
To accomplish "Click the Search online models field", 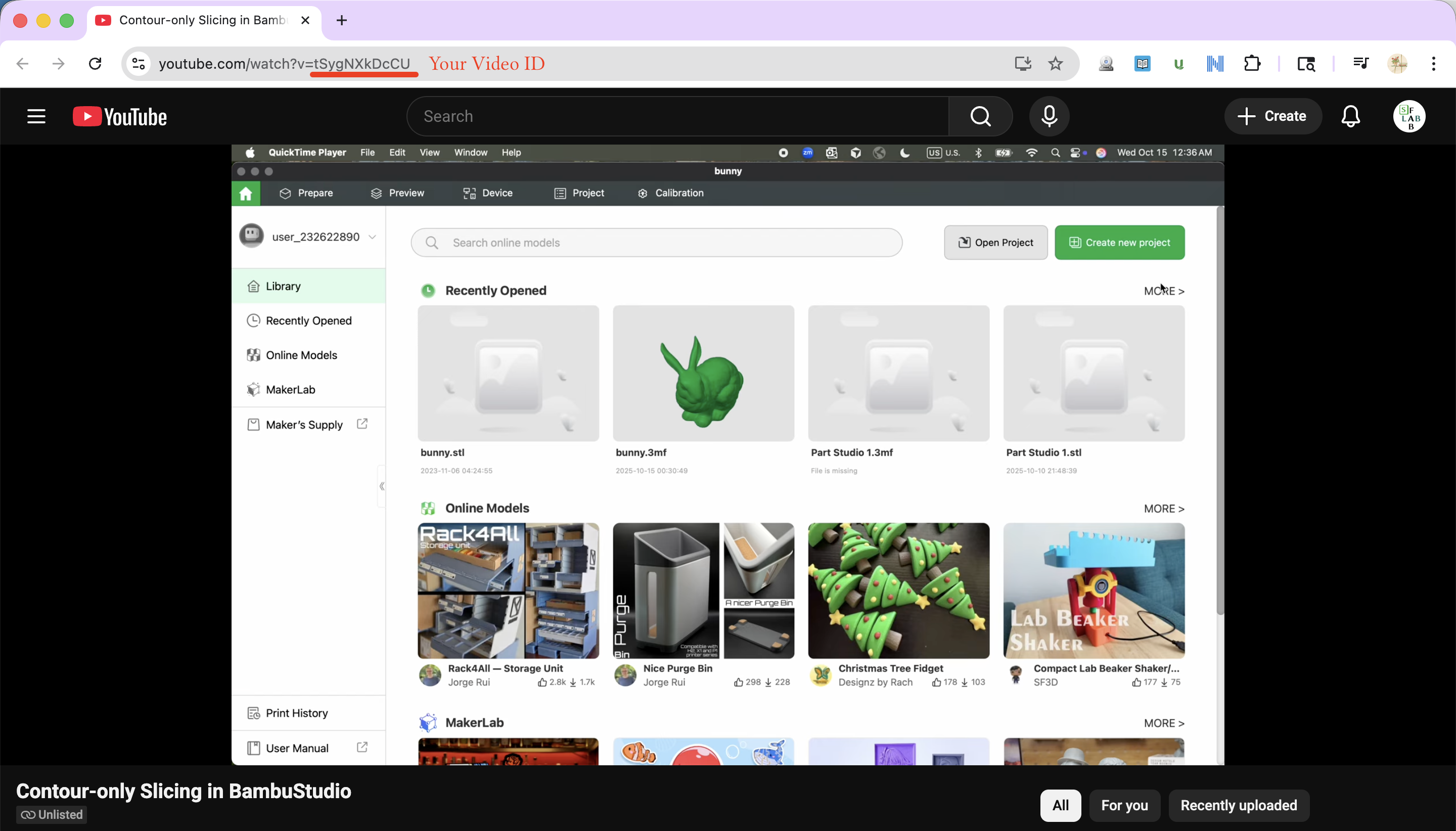I will 656,243.
